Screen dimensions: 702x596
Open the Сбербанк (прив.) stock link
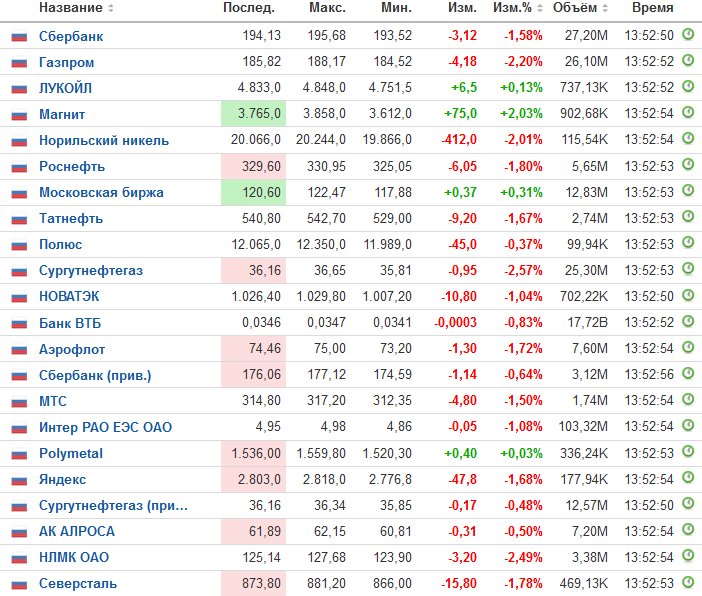pos(95,375)
